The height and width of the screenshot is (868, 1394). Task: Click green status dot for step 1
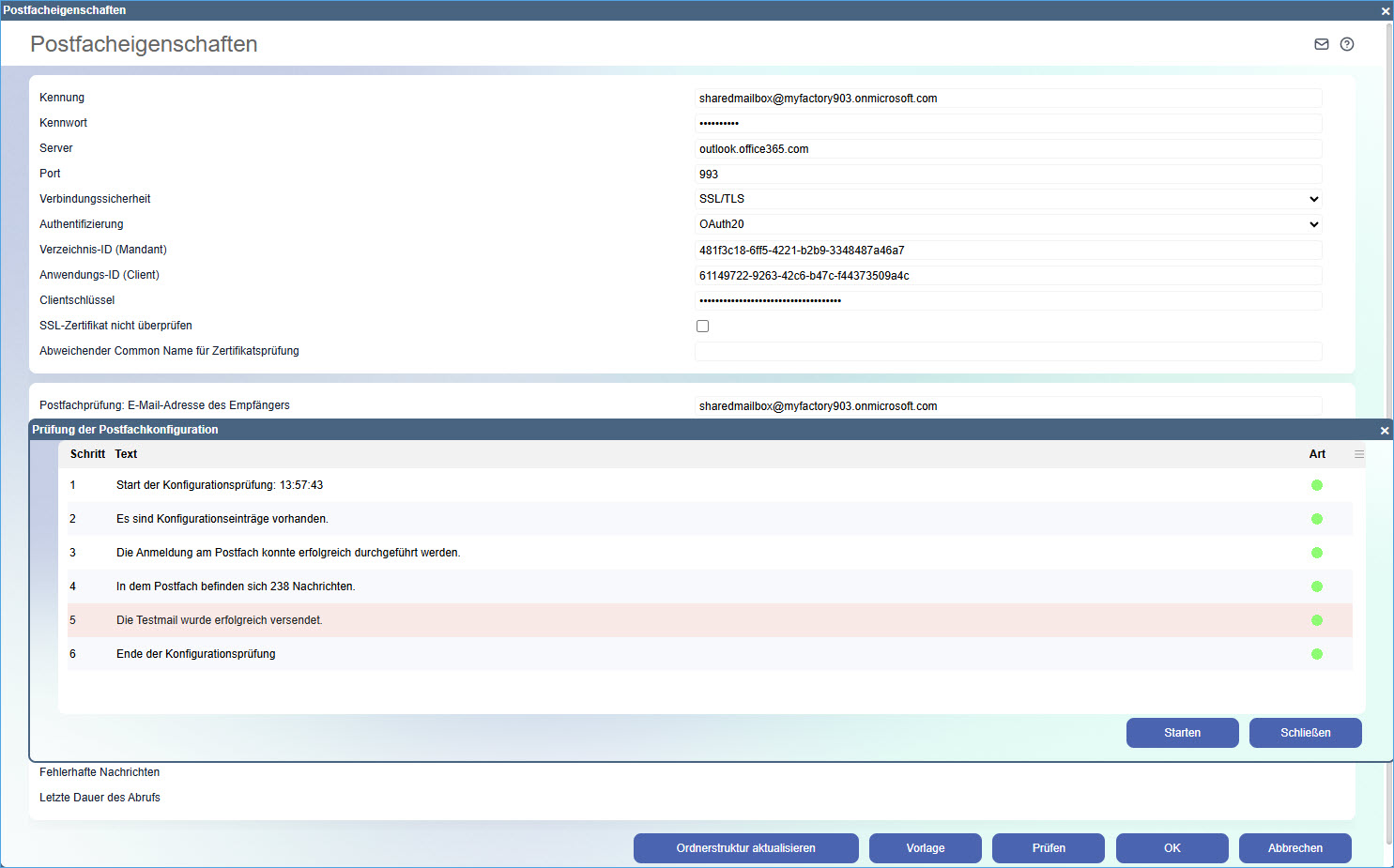(x=1316, y=485)
